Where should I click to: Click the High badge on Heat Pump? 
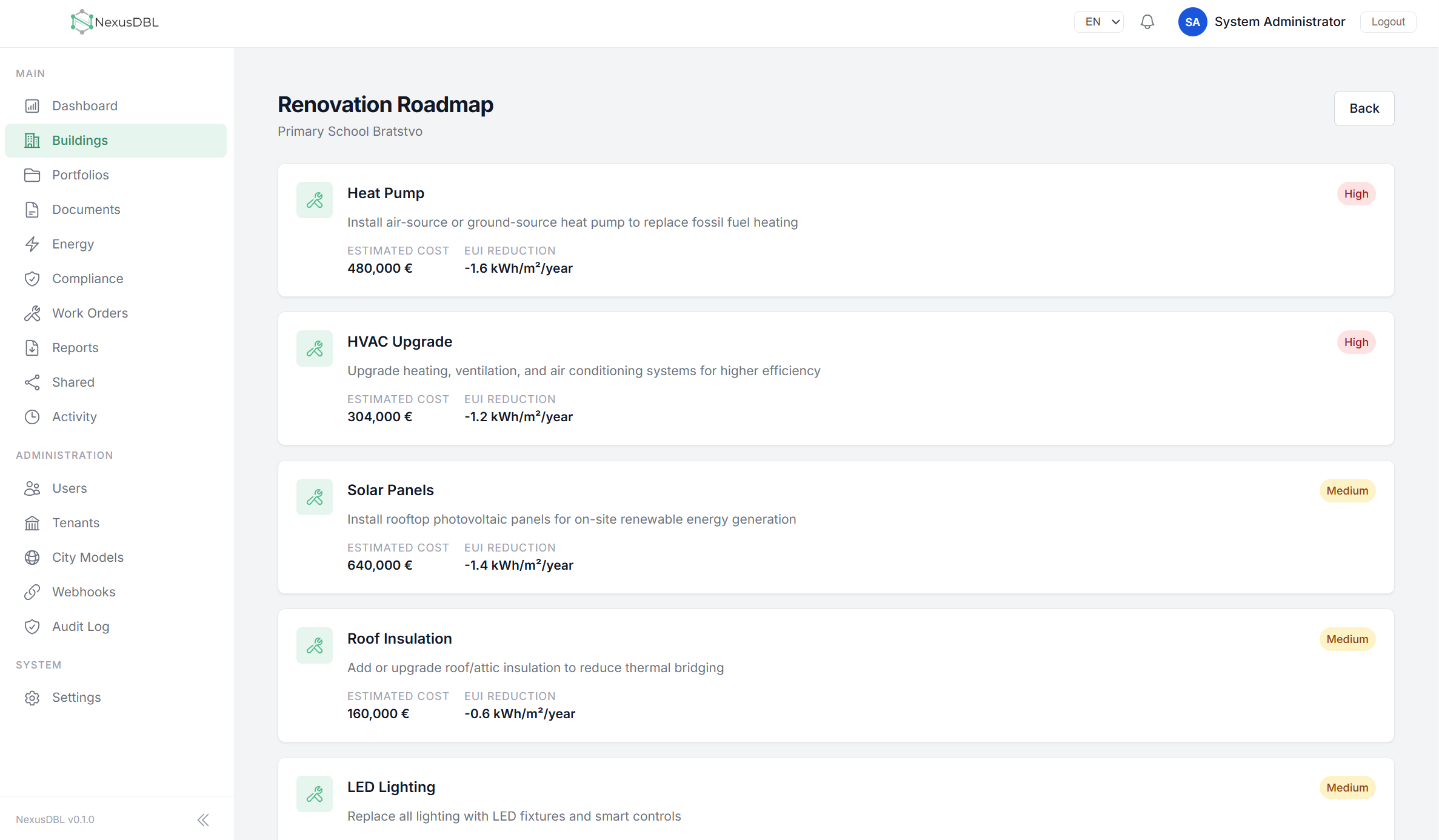[1356, 194]
